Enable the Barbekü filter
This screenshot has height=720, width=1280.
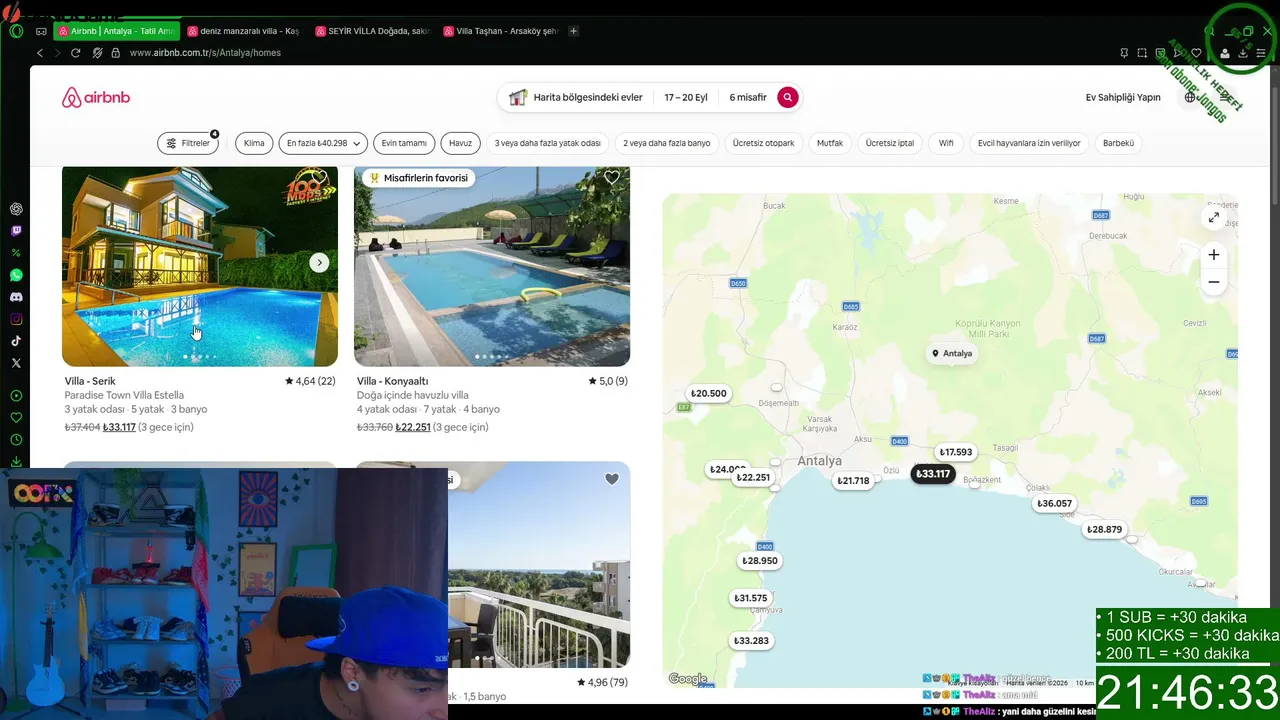coord(1118,143)
